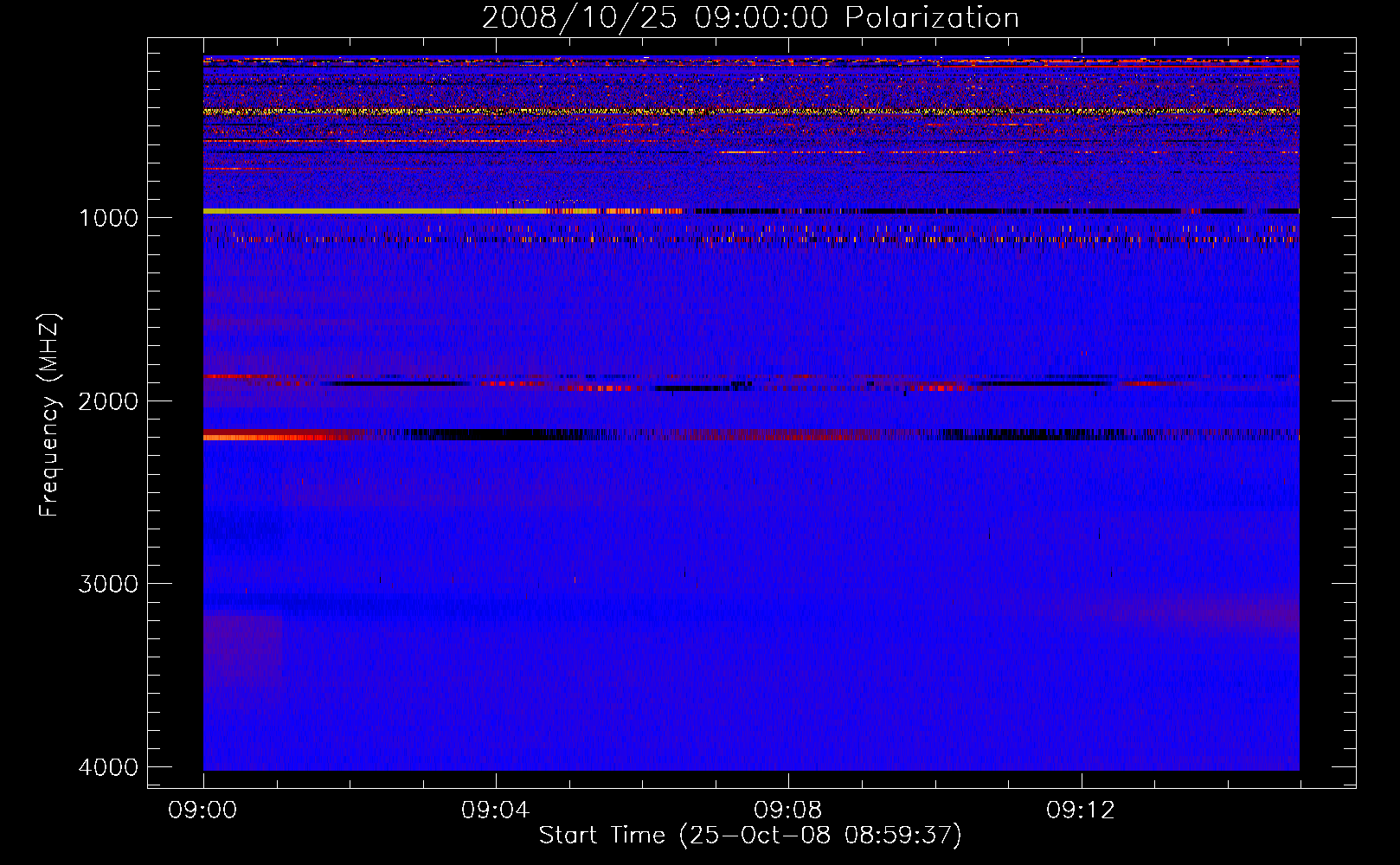Click the 2000 frequency tick label
Viewport: 1400px width, 865px height.
click(108, 401)
